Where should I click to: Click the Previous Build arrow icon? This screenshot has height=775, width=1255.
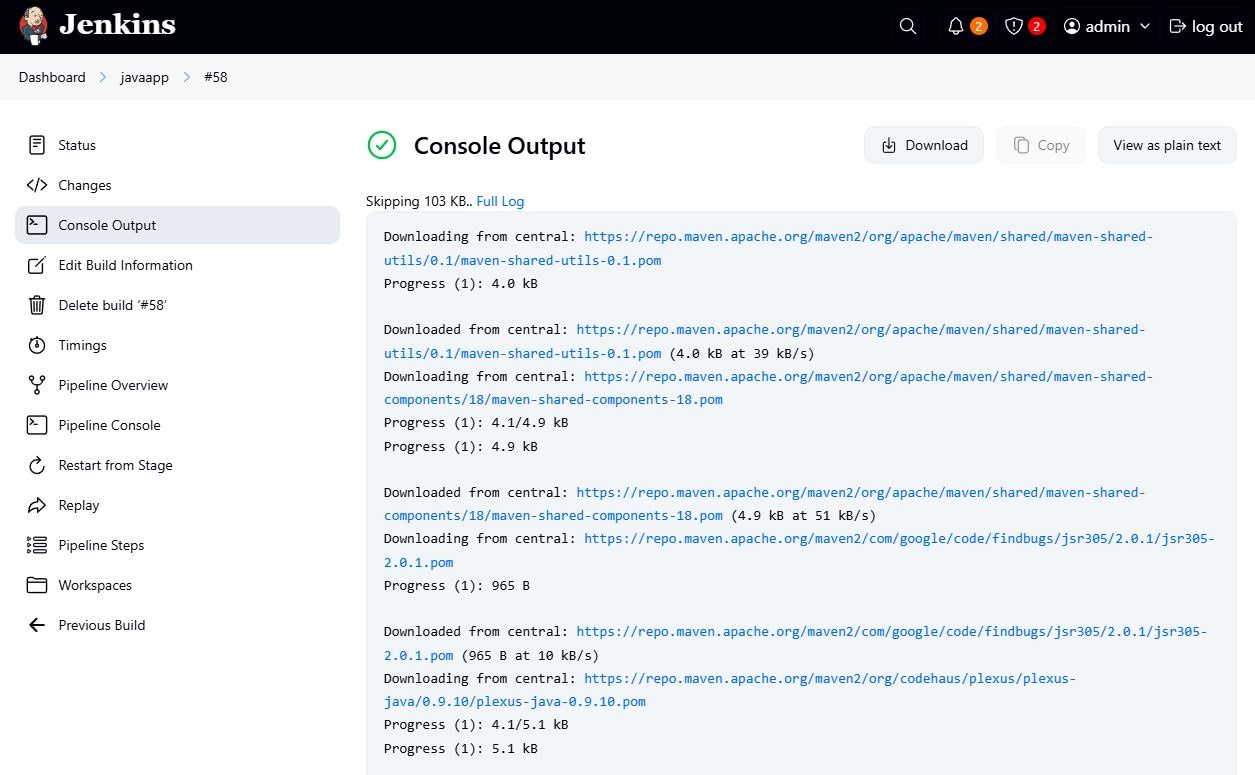point(37,625)
